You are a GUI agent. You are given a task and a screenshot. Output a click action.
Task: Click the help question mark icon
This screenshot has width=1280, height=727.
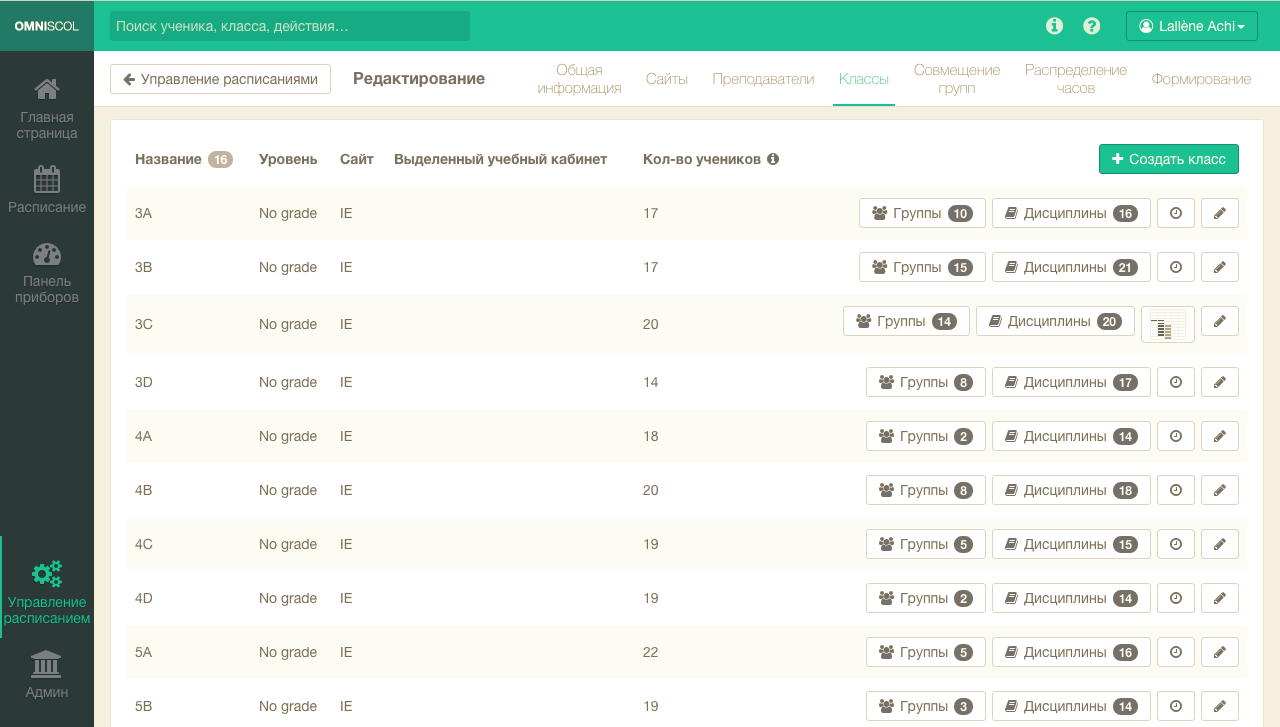coord(1092,26)
